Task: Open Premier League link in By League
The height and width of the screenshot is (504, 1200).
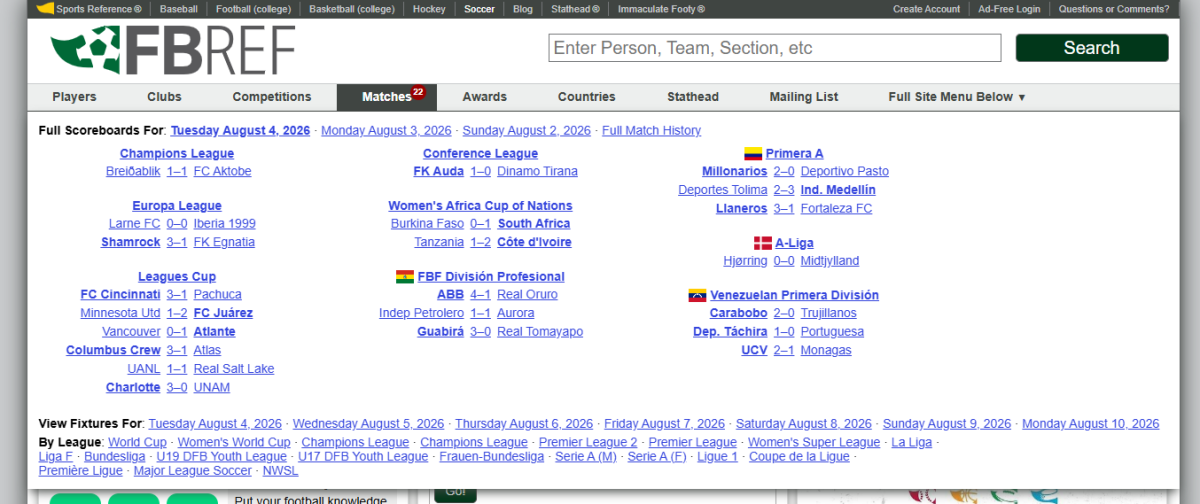Action: coord(692,443)
